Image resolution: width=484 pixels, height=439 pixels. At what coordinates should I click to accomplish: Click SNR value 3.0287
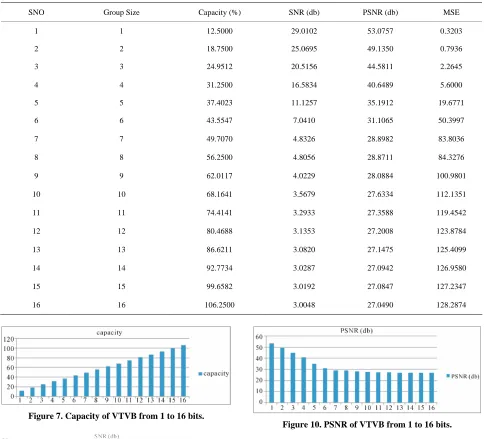point(304,268)
